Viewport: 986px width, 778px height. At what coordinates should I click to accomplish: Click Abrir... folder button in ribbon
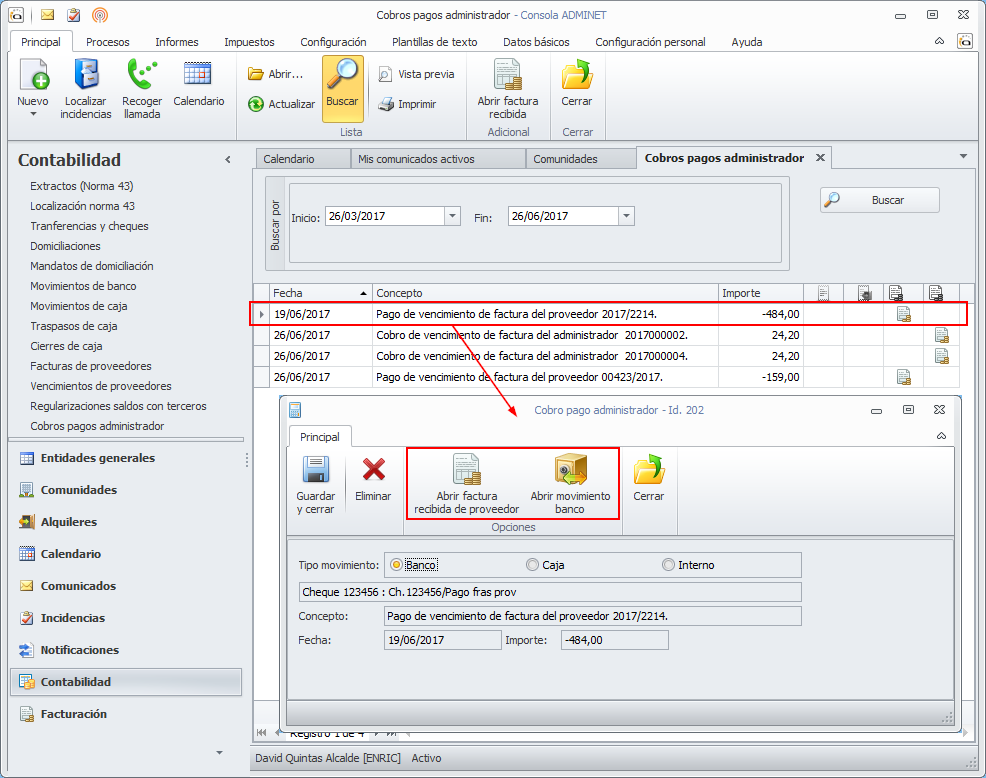coord(275,74)
